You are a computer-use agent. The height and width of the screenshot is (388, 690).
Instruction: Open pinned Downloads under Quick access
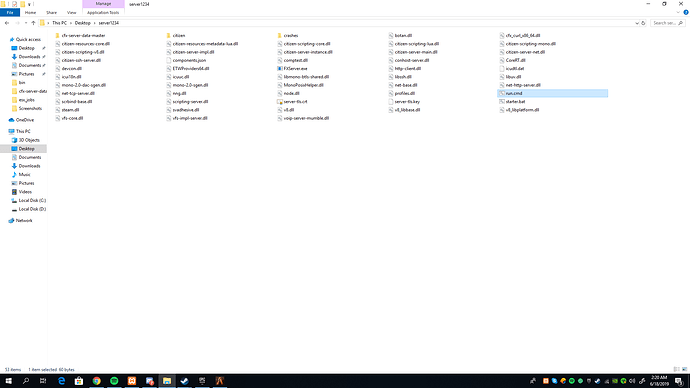click(29, 57)
